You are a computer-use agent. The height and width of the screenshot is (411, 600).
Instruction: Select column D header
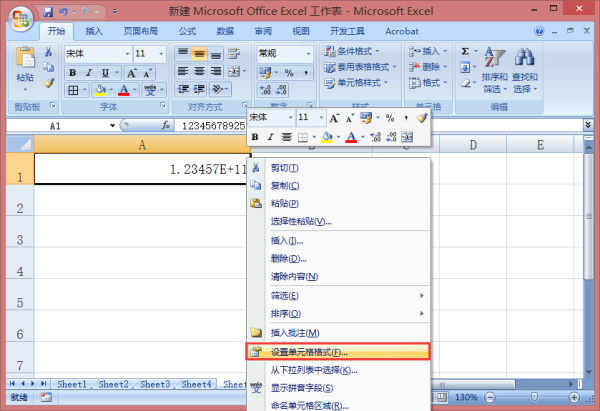tap(473, 145)
